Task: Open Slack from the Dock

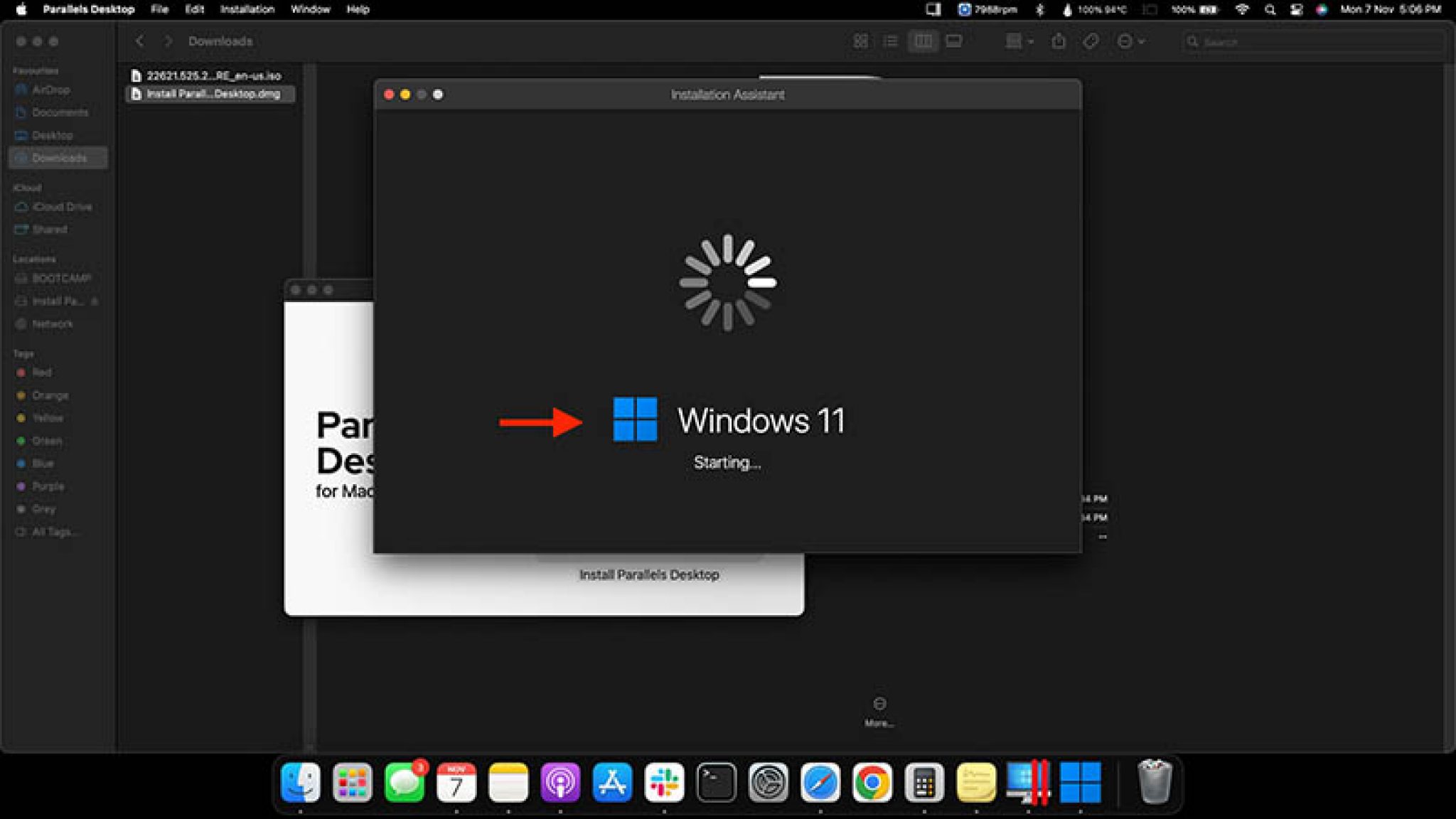Action: tap(664, 783)
